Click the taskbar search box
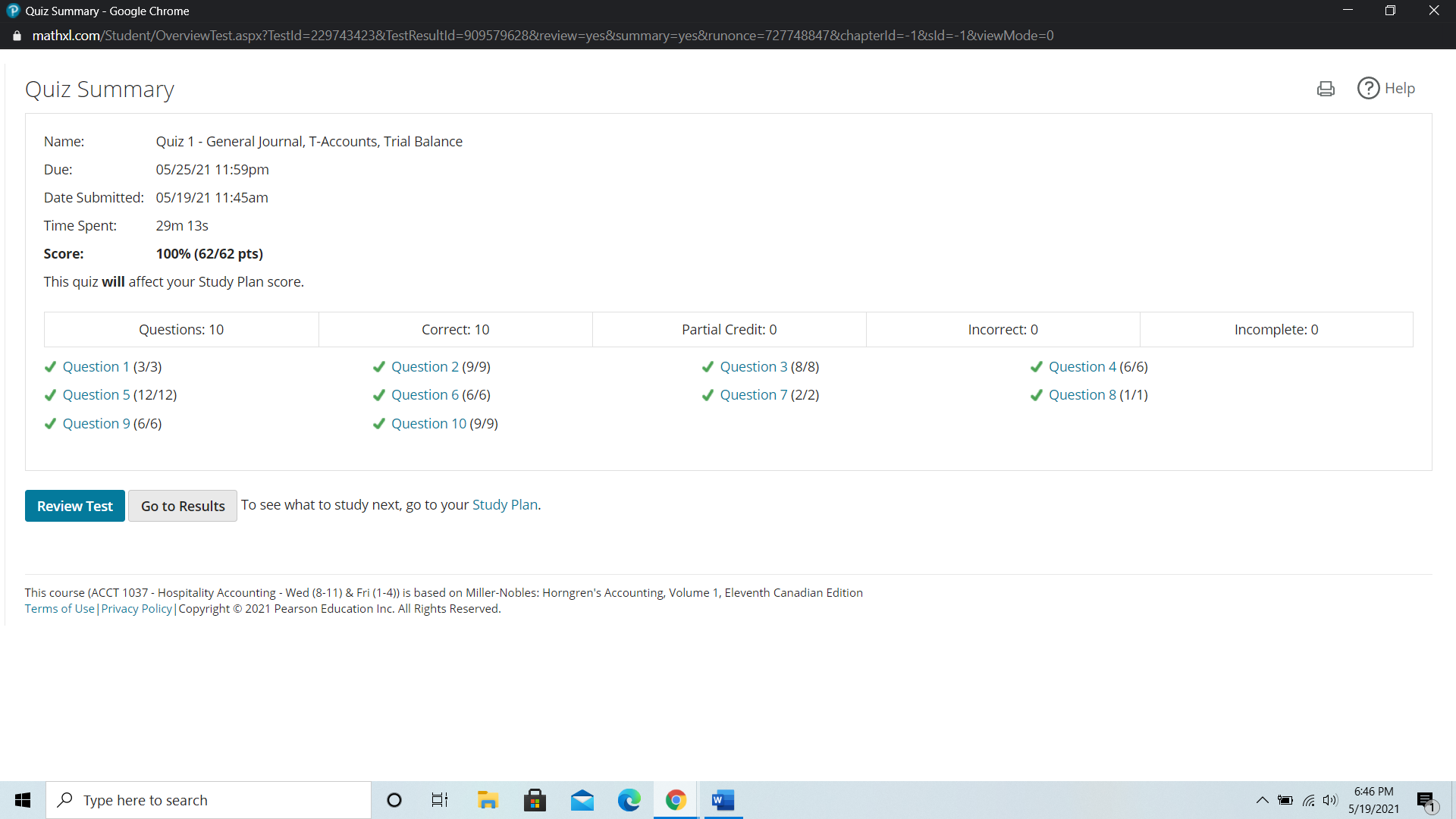Viewport: 1456px width, 819px height. point(209,800)
